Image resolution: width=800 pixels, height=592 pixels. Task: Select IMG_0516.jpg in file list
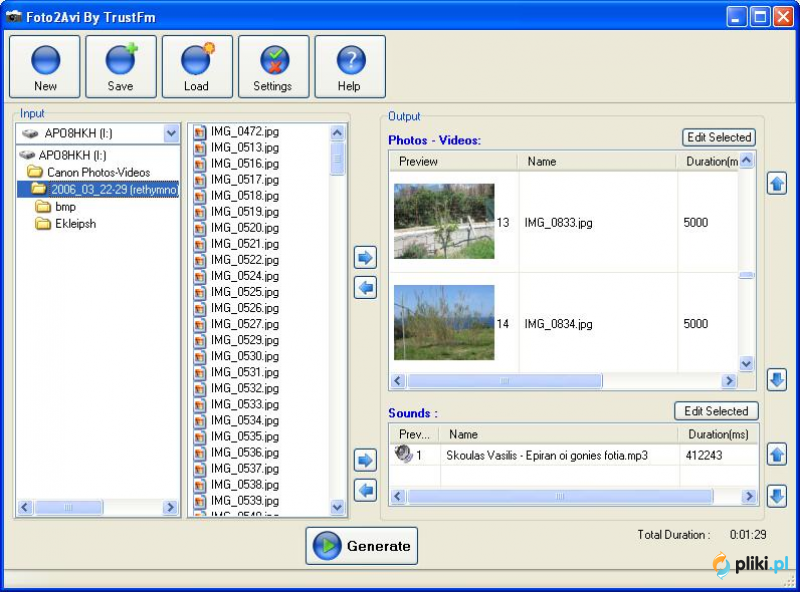click(x=245, y=164)
